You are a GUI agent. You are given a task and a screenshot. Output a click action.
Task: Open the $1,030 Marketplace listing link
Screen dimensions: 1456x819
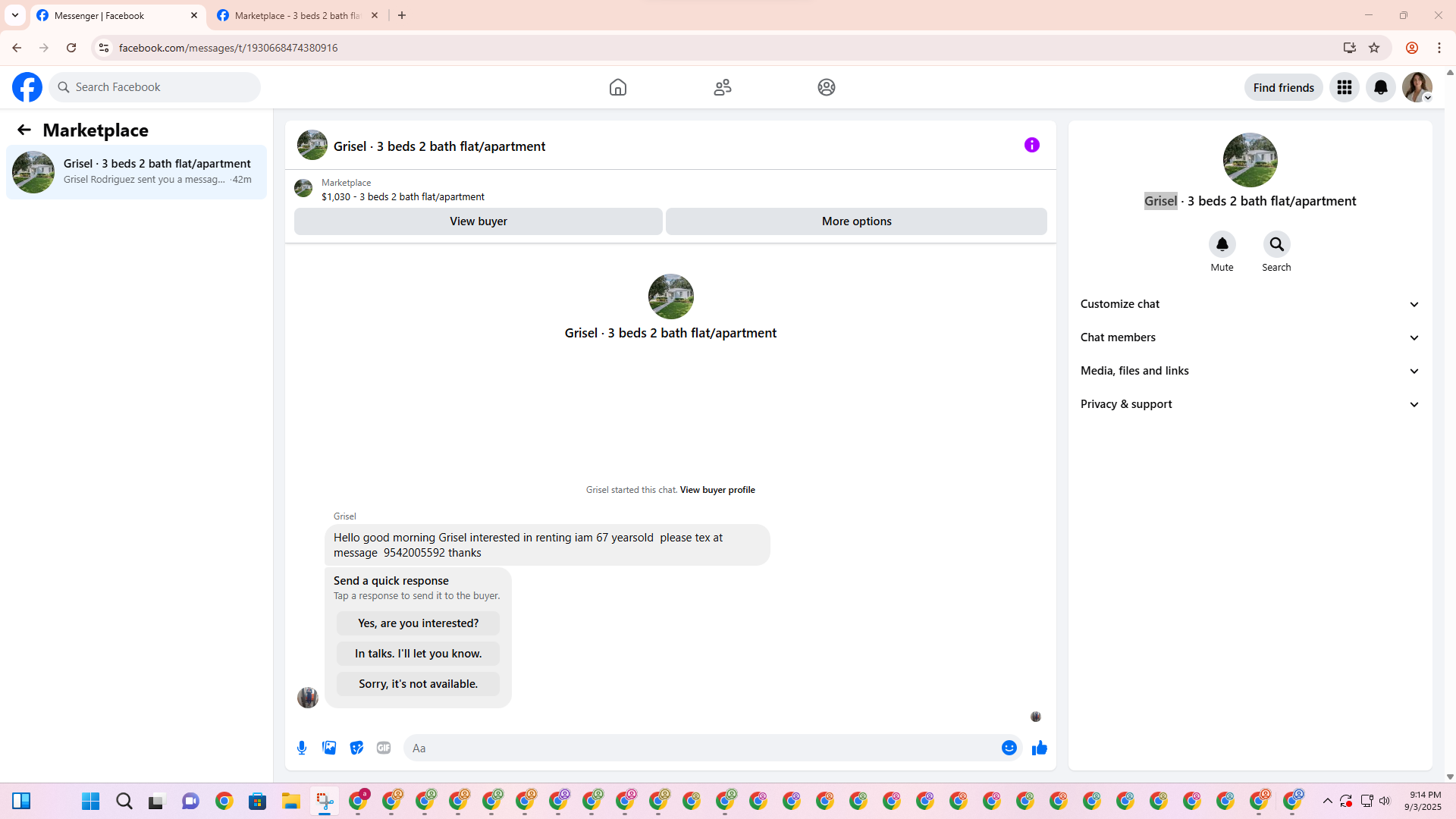tap(403, 196)
